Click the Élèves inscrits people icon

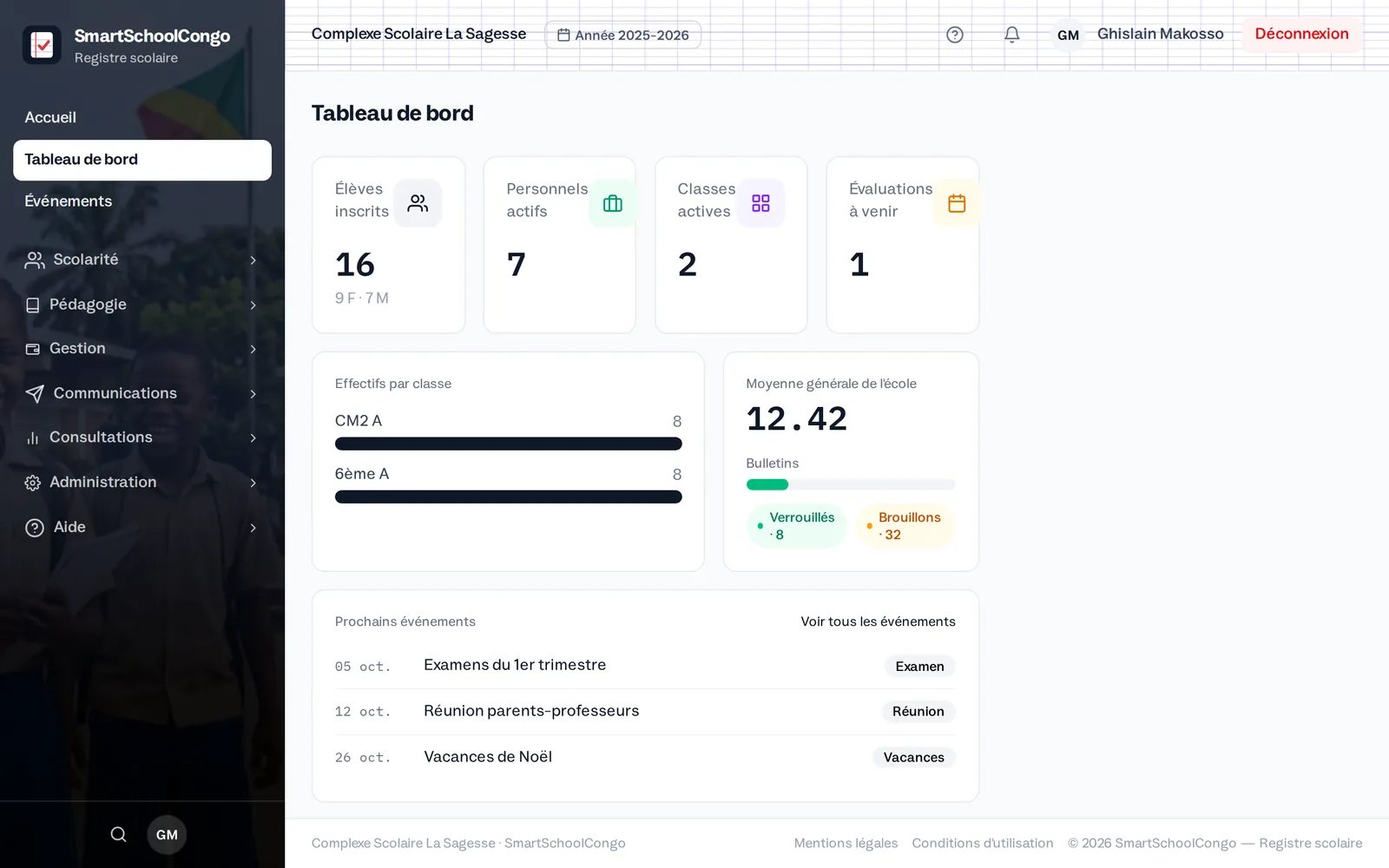pyautogui.click(x=418, y=203)
